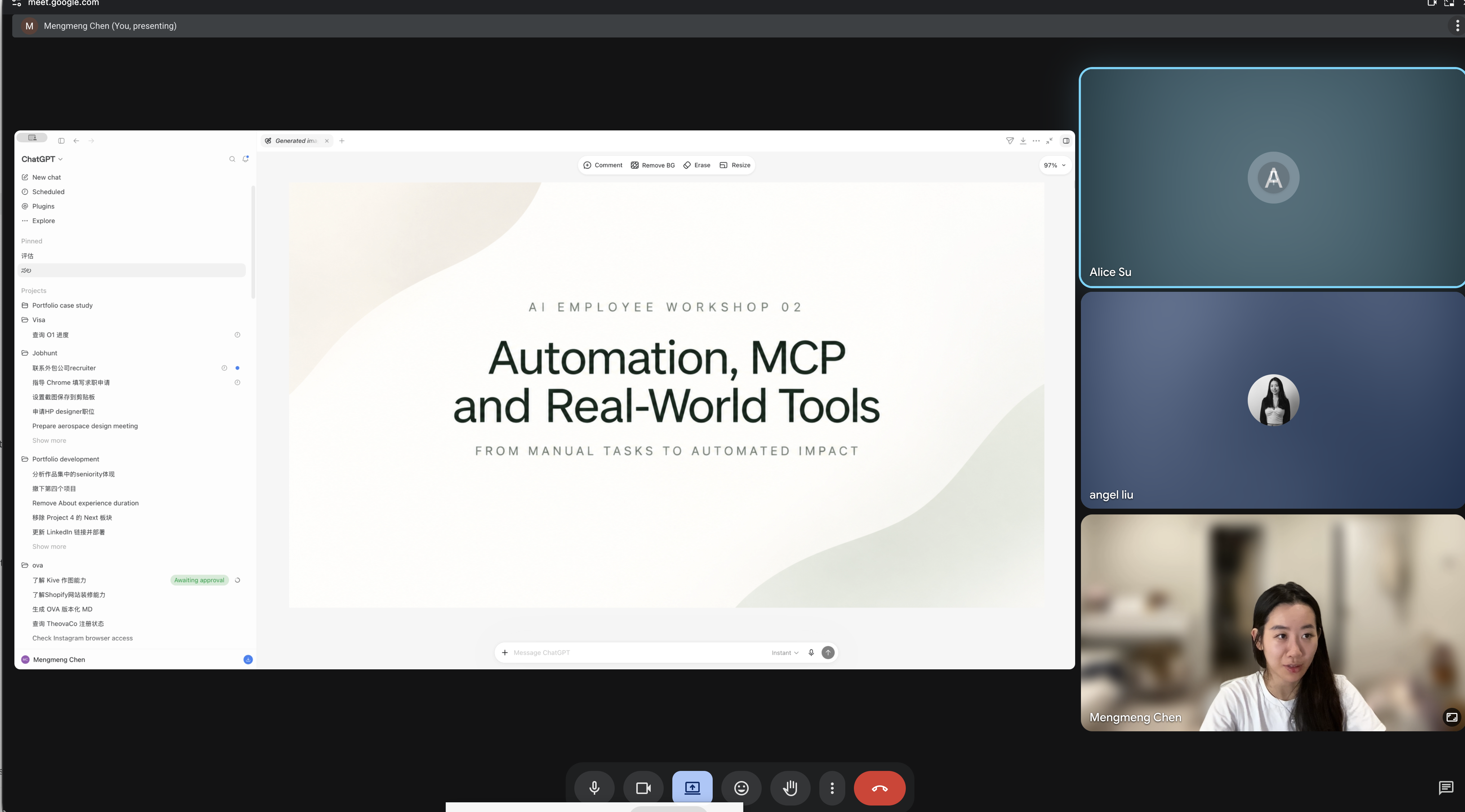The height and width of the screenshot is (812, 1465).
Task: Toggle the right side panel icon
Action: 1066,141
